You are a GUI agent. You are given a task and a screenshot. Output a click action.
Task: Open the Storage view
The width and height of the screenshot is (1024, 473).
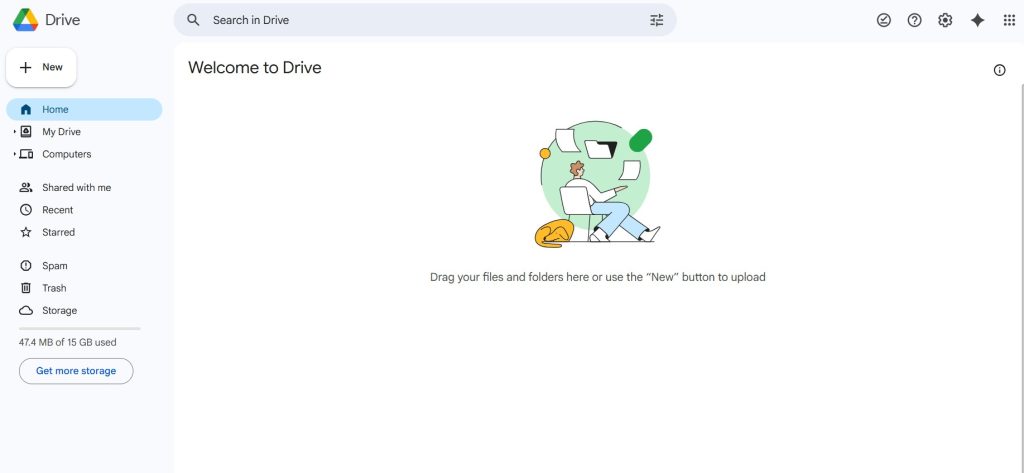(x=84, y=310)
